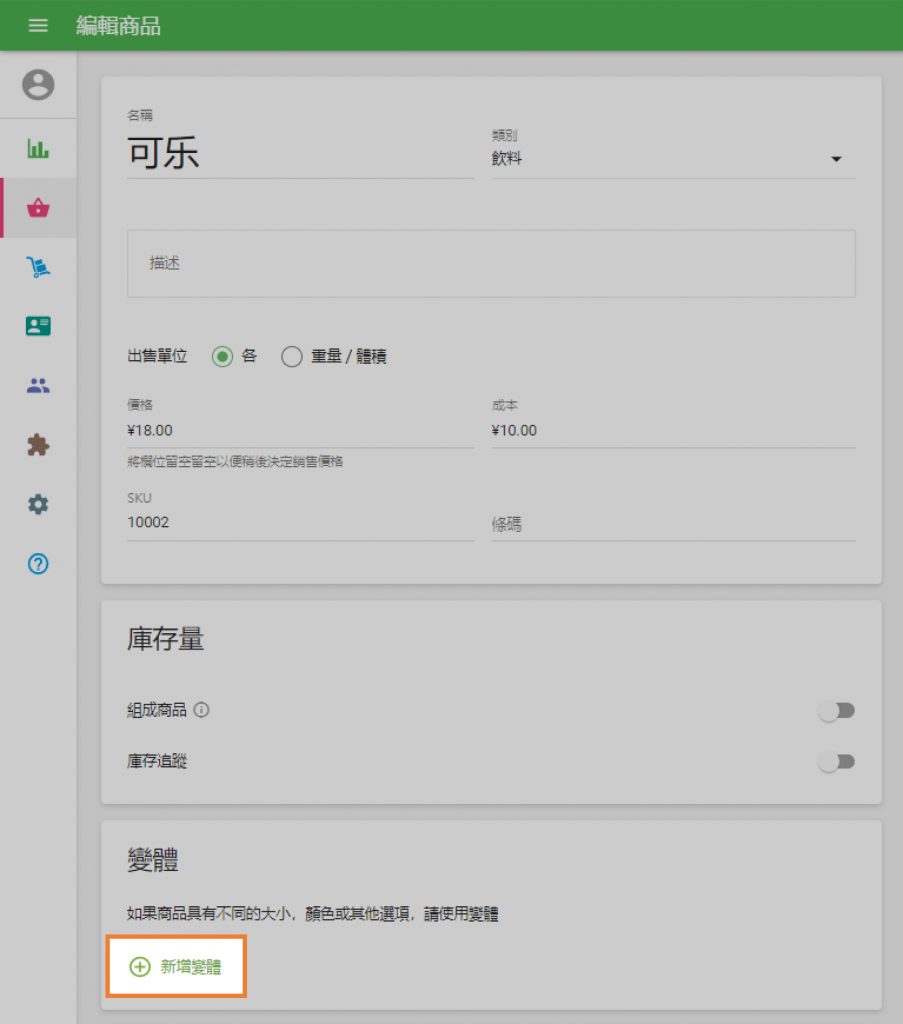The width and height of the screenshot is (903, 1024).
Task: Open settings with the gear icon
Action: point(38,505)
